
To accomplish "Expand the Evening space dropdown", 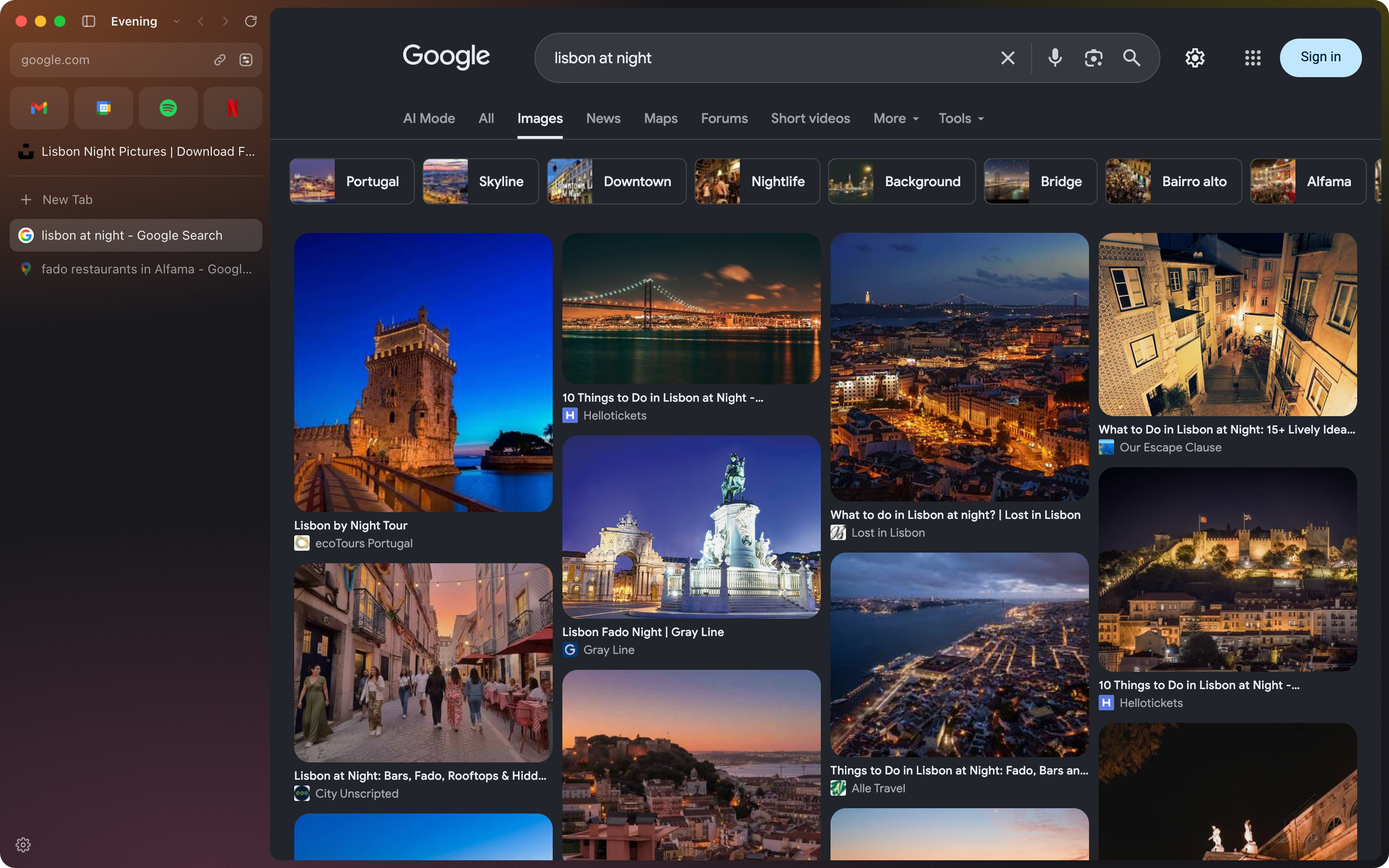I will (x=176, y=21).
